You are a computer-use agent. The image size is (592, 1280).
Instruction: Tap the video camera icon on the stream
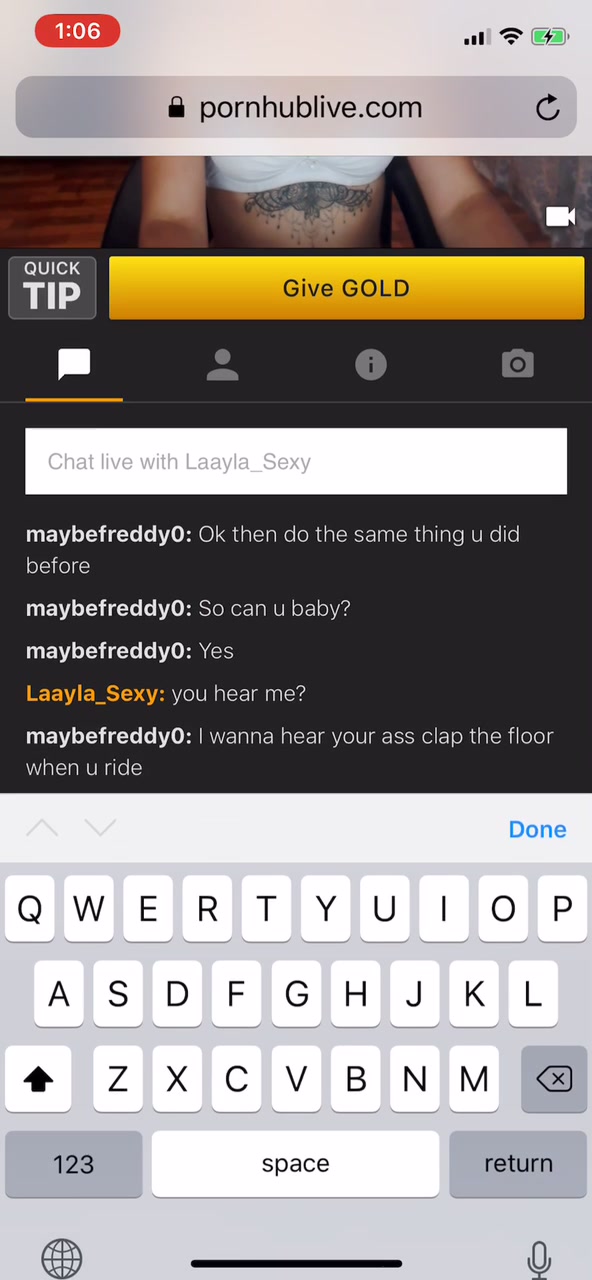click(x=560, y=216)
